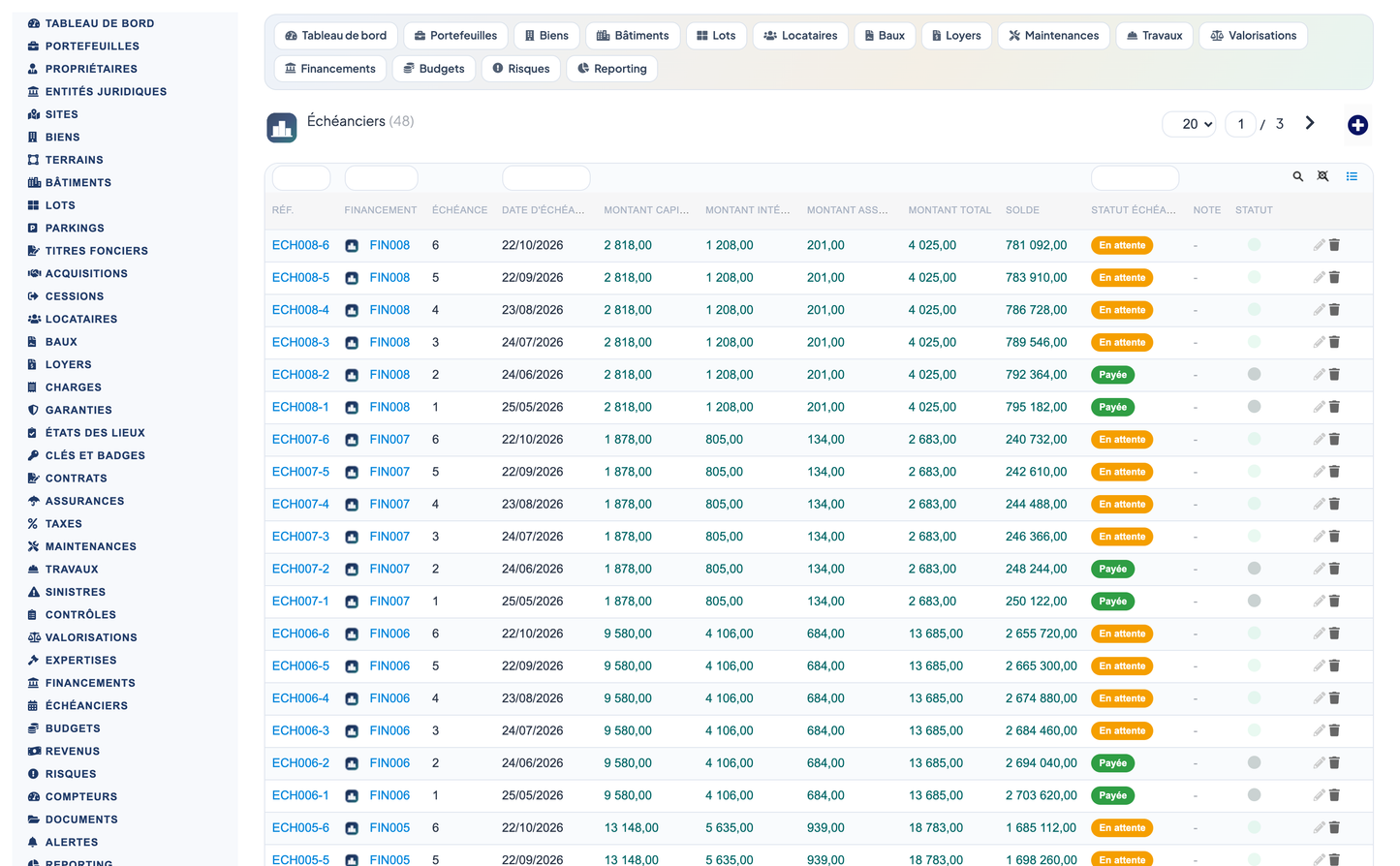Edit row ECH006-2 with pencil icon

(1319, 763)
